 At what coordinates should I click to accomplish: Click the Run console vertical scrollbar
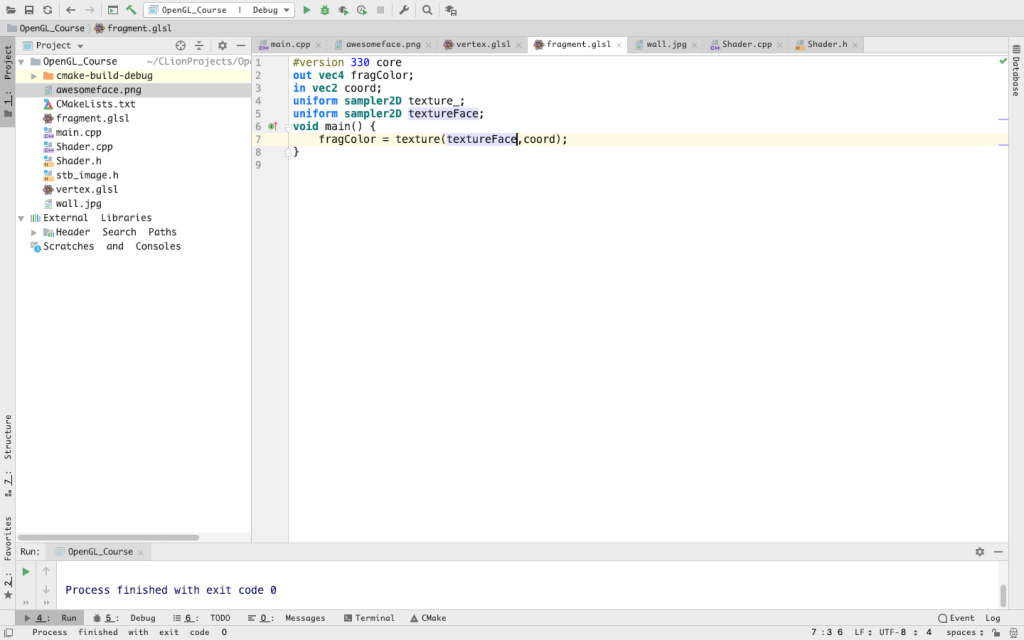(1003, 595)
